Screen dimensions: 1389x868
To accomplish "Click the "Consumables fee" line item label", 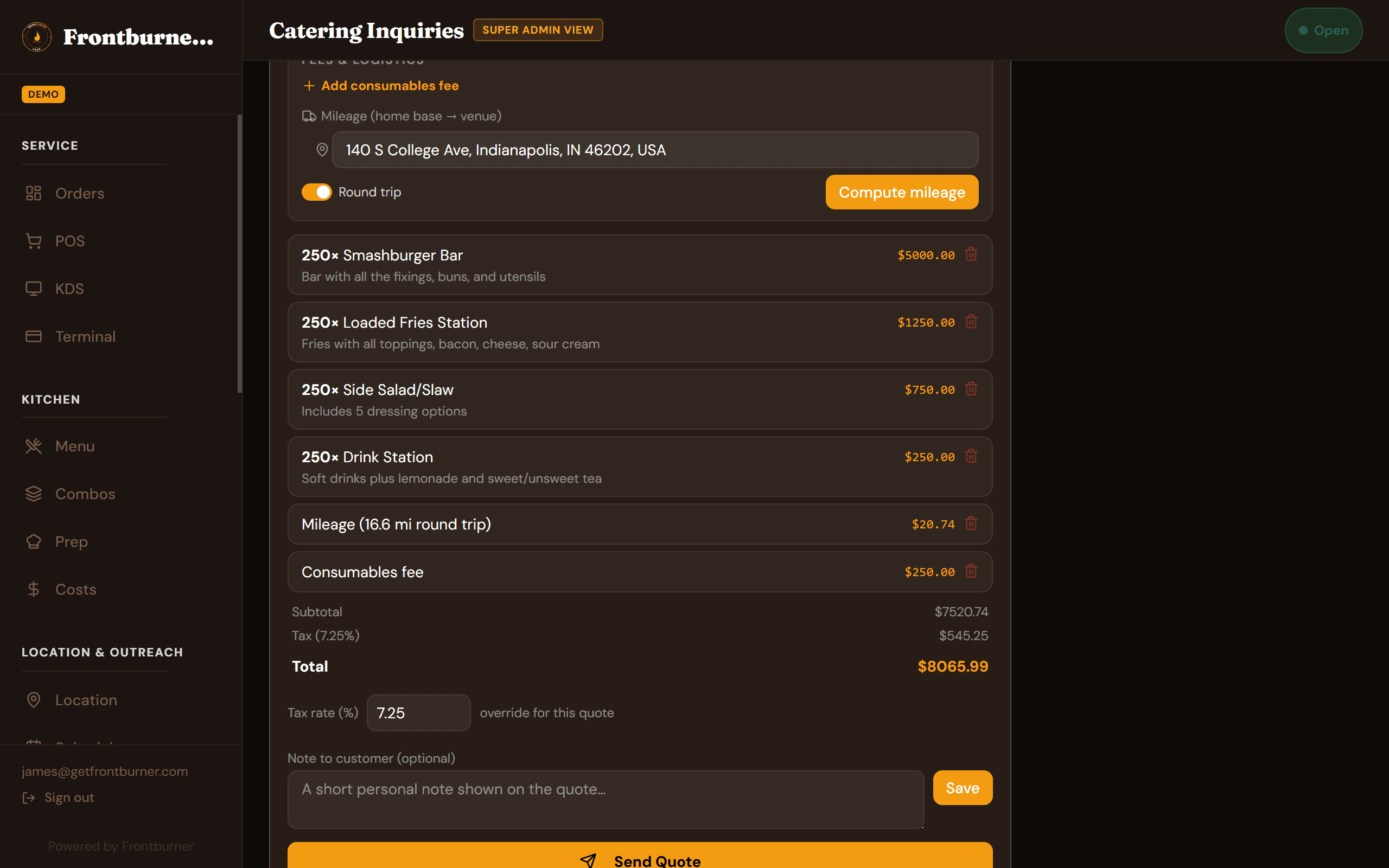I will 362,572.
